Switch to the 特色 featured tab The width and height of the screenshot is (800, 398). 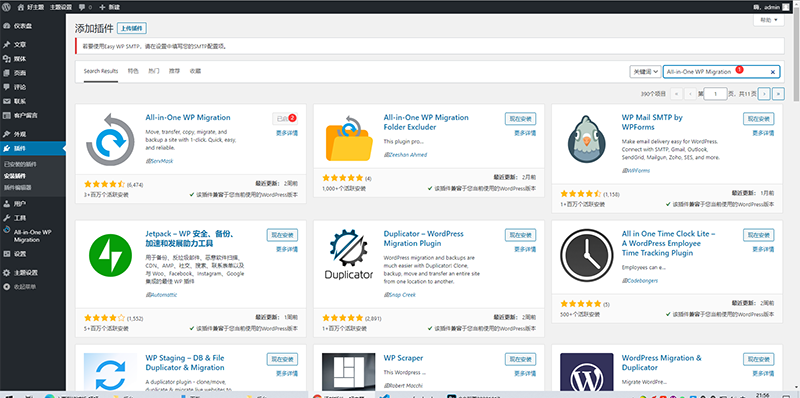(133, 71)
